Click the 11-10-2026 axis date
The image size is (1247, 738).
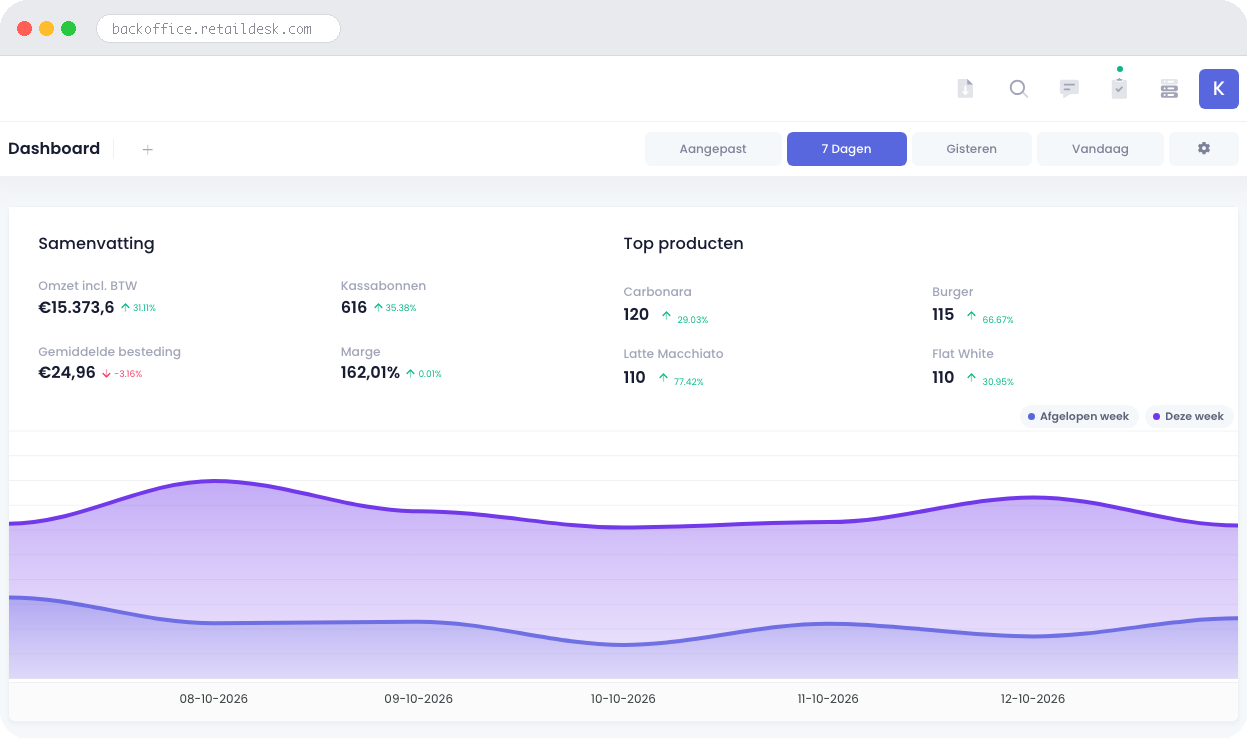828,699
